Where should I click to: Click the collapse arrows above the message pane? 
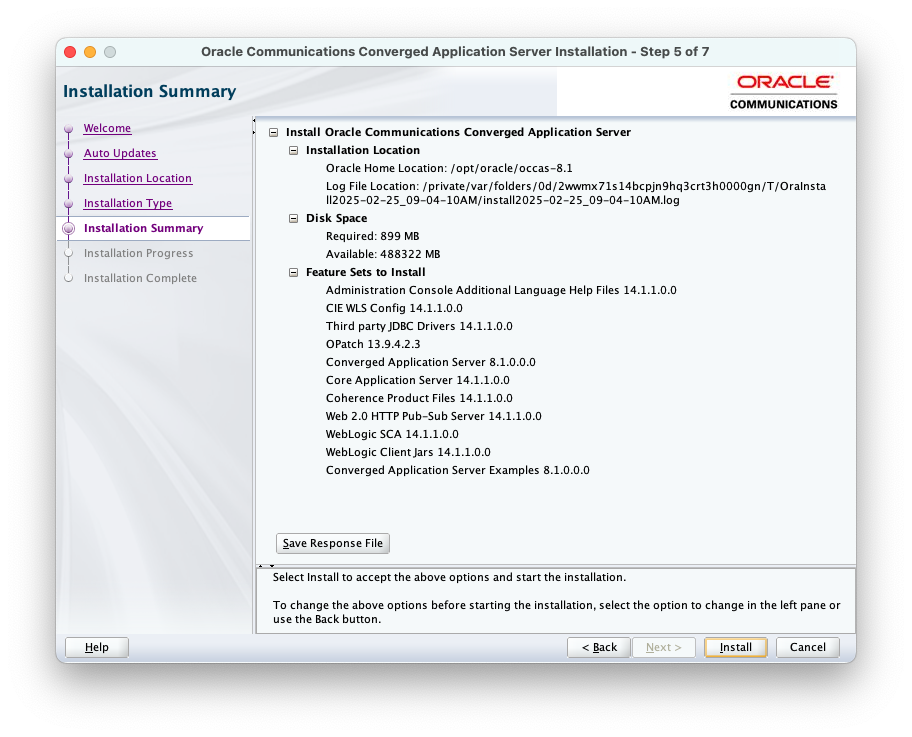(266, 565)
